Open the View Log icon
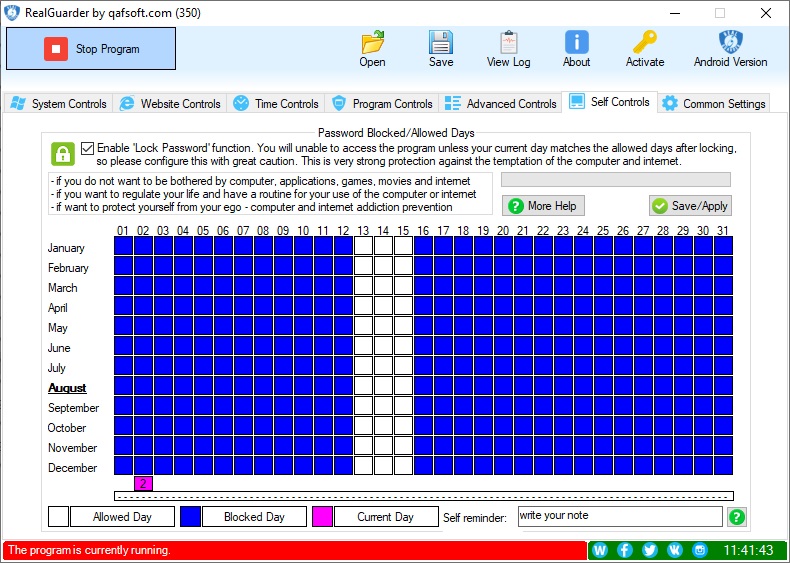This screenshot has height=563, width=790. coord(508,43)
